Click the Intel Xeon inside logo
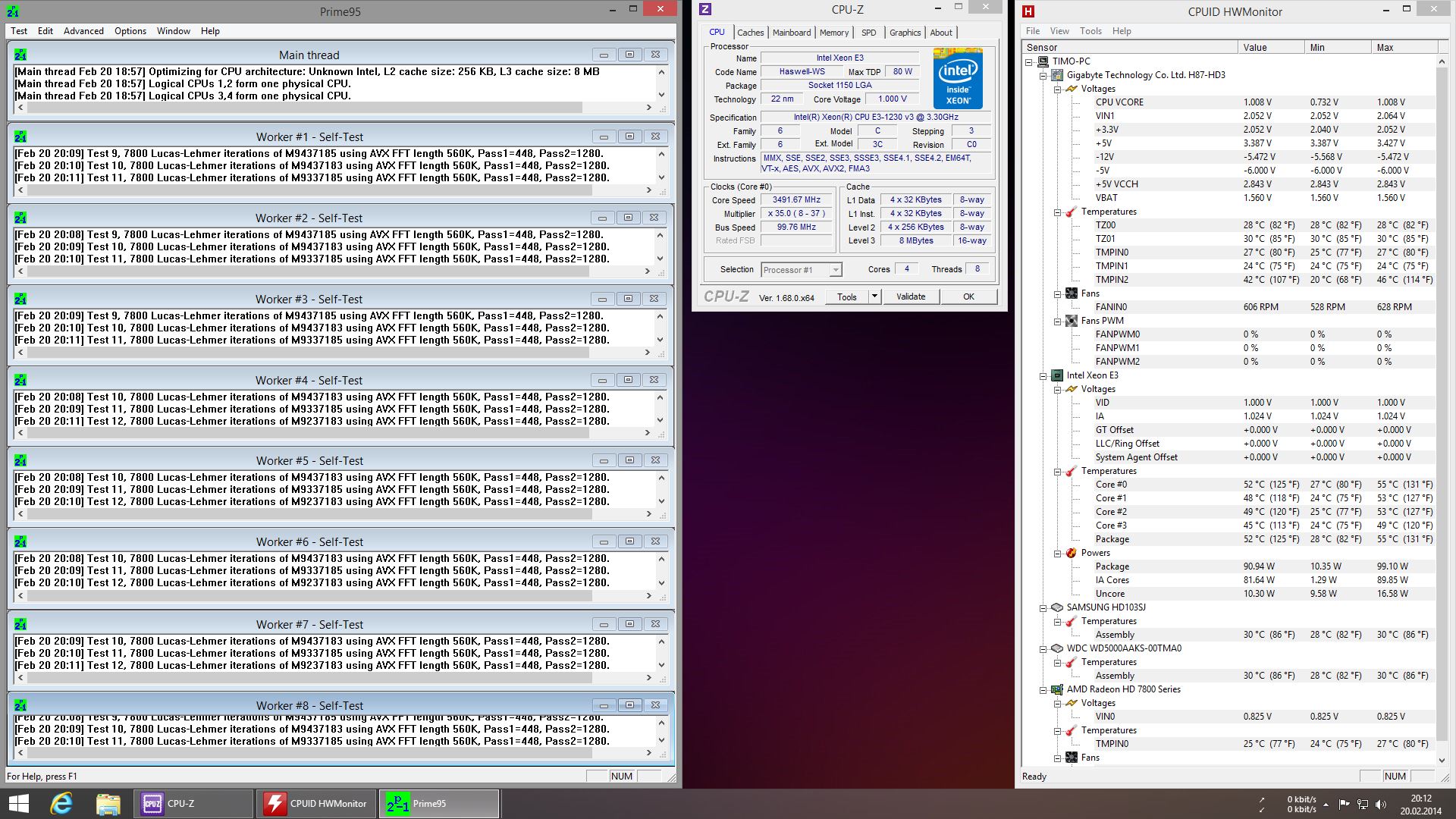Image resolution: width=1456 pixels, height=819 pixels. pos(958,79)
